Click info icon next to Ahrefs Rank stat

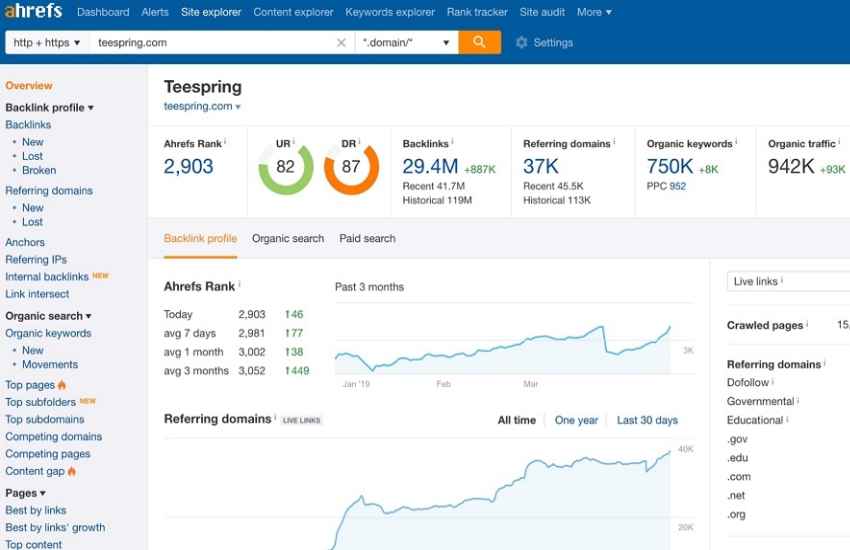(225, 143)
